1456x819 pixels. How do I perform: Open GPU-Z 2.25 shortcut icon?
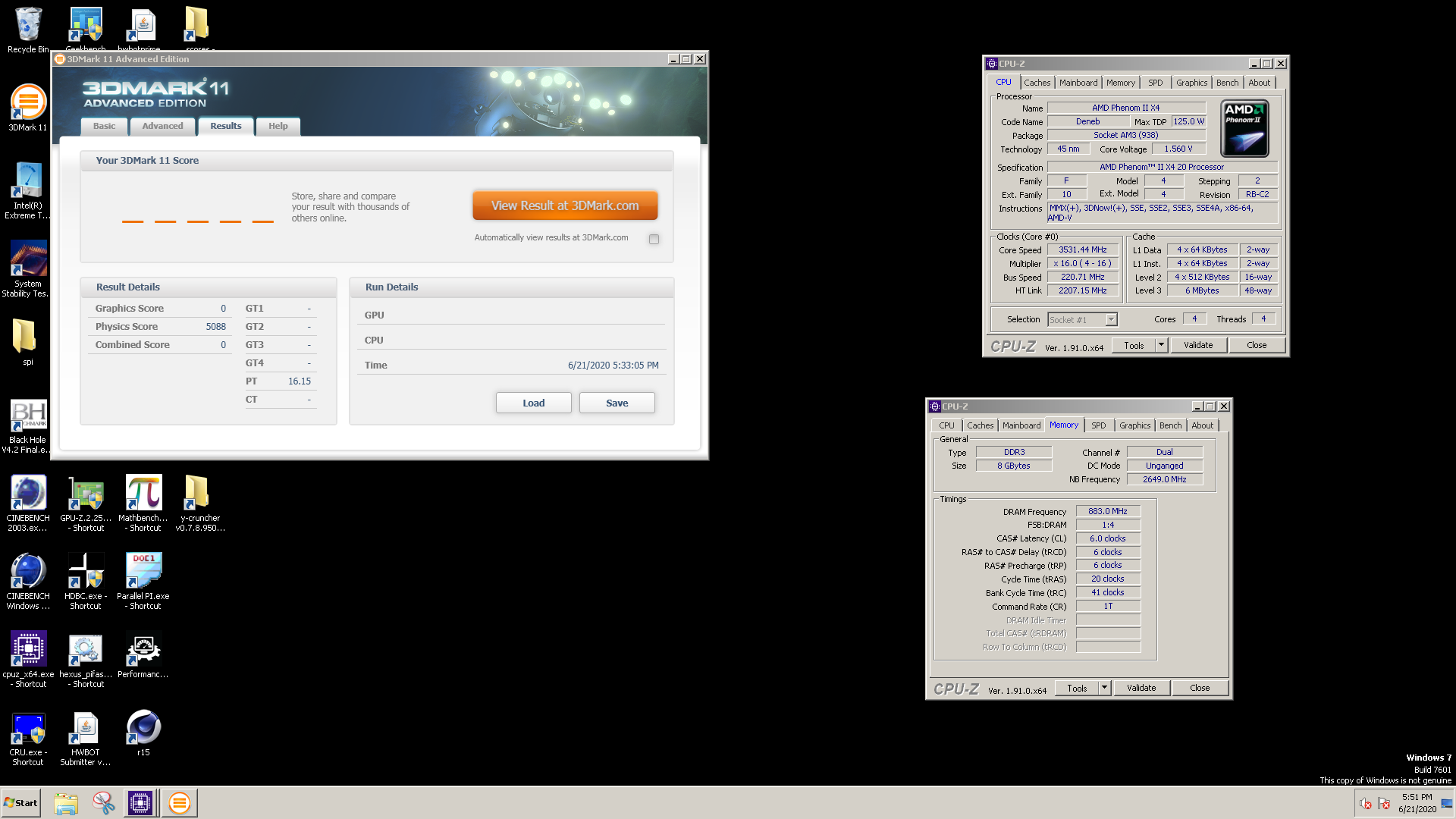(x=86, y=504)
